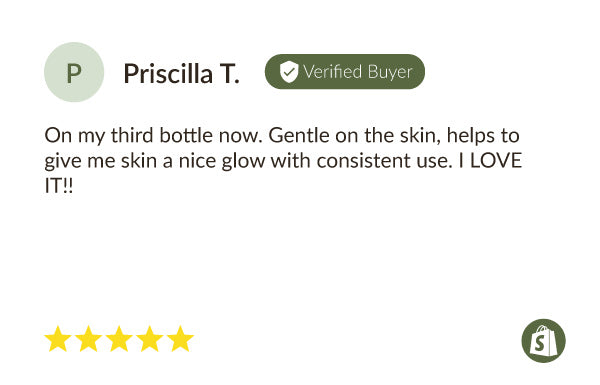
Task: Select the first yellow star
Action: [x=58, y=339]
